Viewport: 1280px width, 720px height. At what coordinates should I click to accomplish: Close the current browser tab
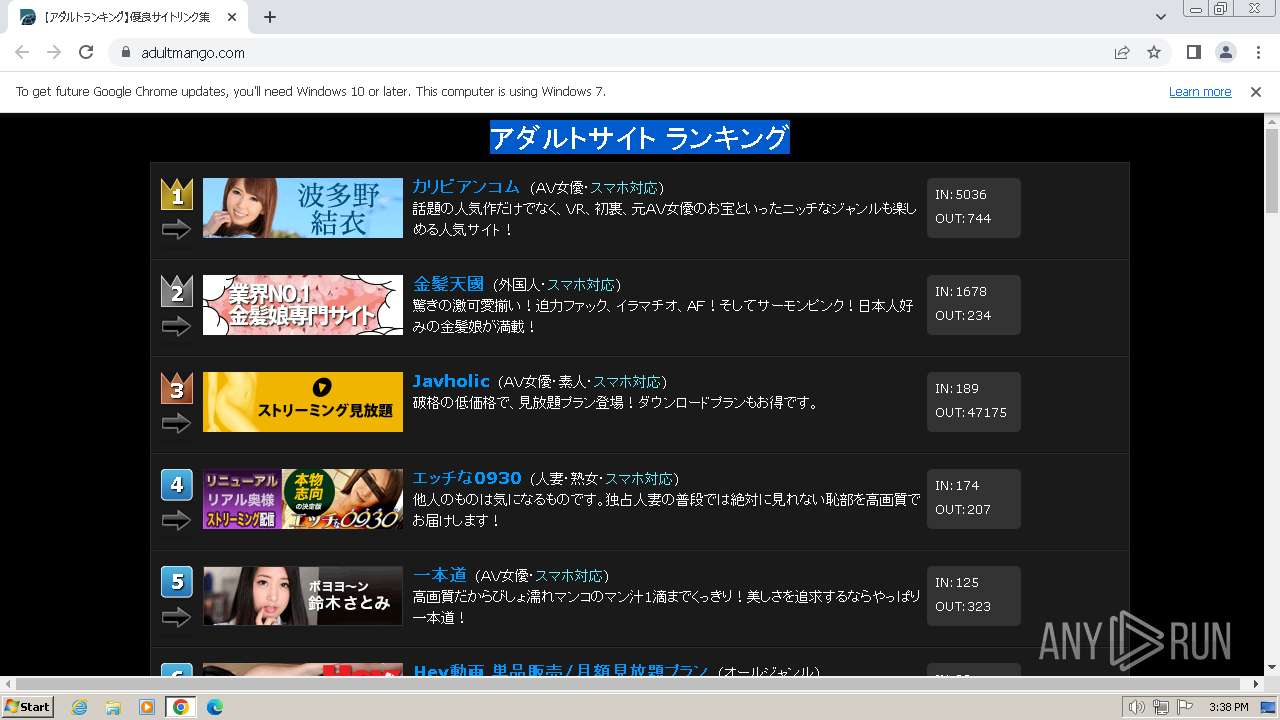233,17
